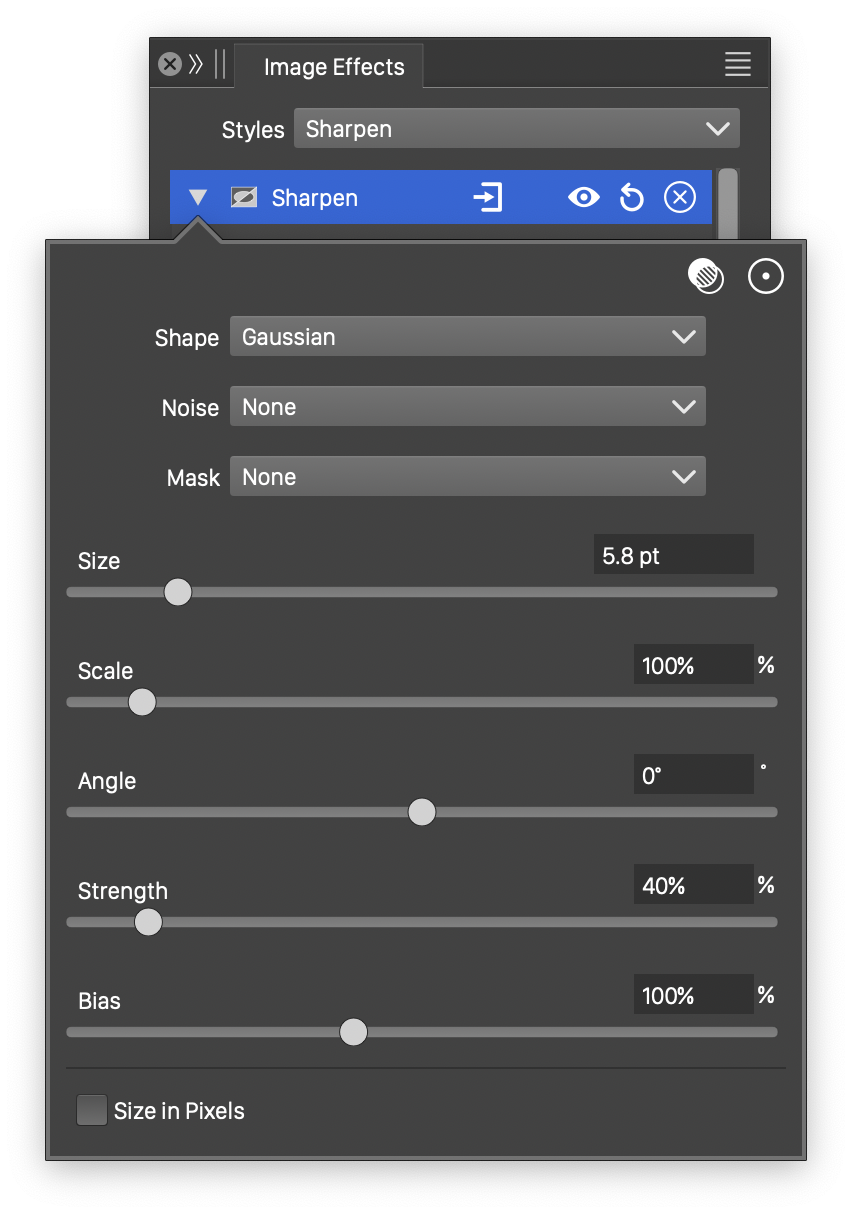Click the Strength slider handle
Screen dimensions: 852x1214
coord(148,922)
